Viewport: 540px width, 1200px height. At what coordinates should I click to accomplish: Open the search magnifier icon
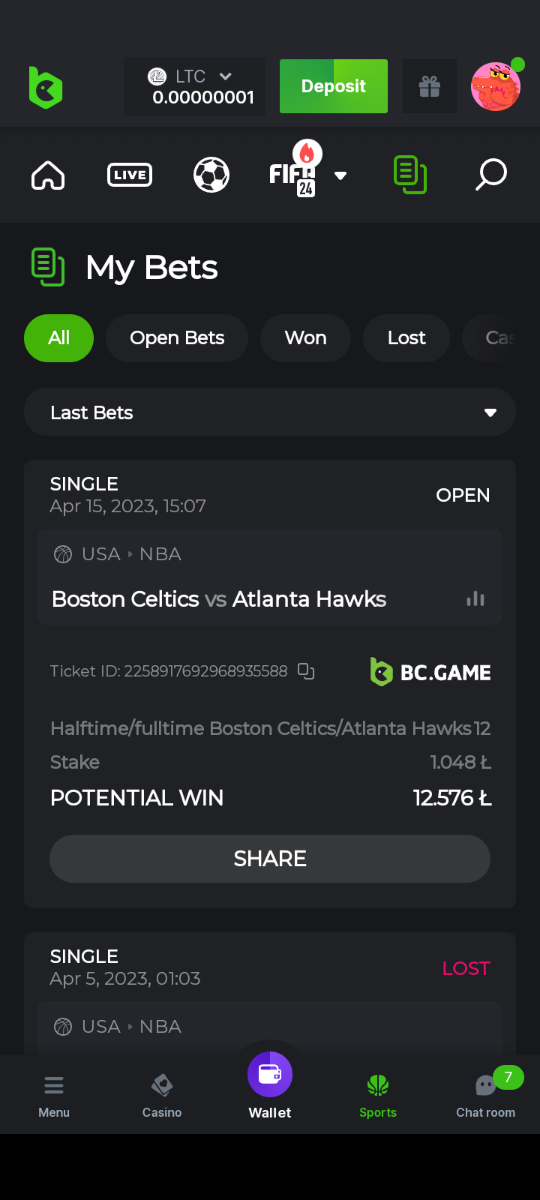[490, 175]
